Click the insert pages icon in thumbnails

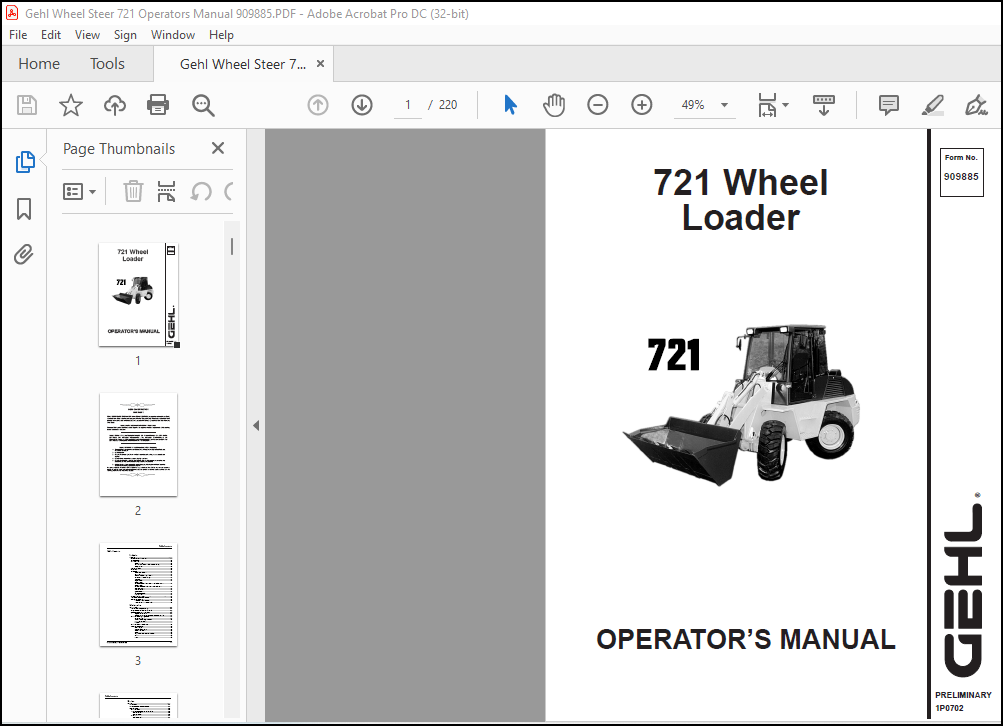[166, 191]
